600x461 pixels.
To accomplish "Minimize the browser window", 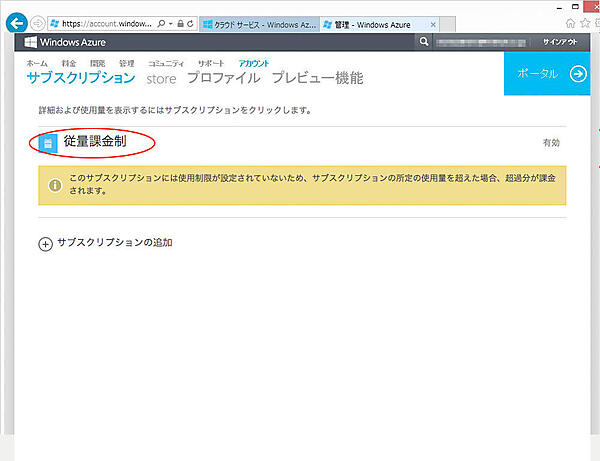I will [x=559, y=8].
